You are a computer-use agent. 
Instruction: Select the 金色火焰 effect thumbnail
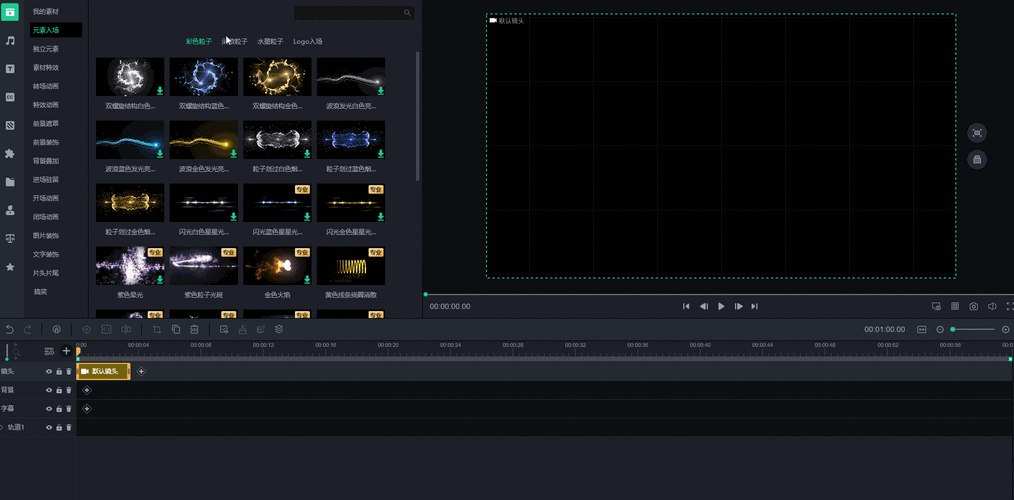(x=277, y=266)
